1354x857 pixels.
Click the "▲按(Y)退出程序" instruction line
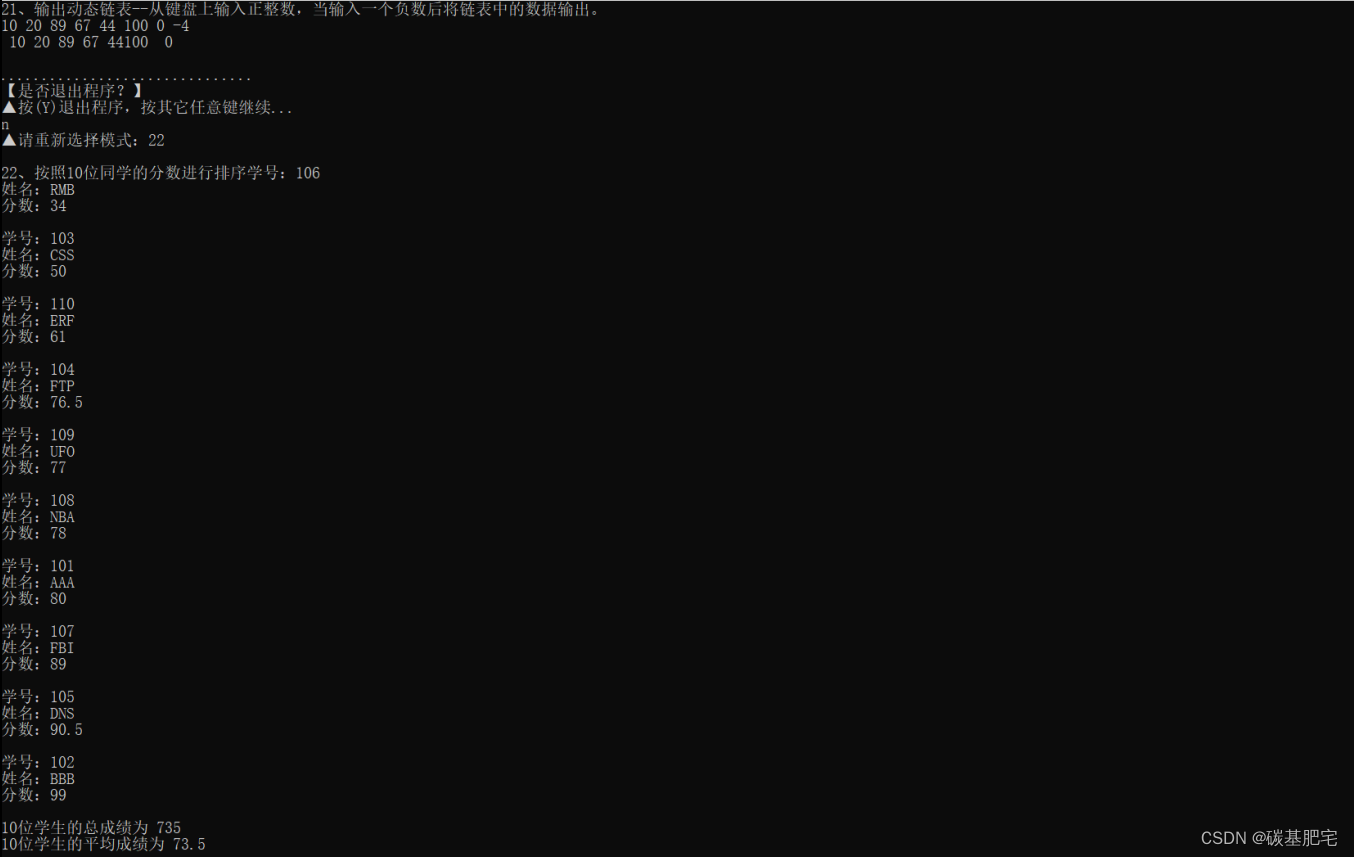(x=148, y=108)
